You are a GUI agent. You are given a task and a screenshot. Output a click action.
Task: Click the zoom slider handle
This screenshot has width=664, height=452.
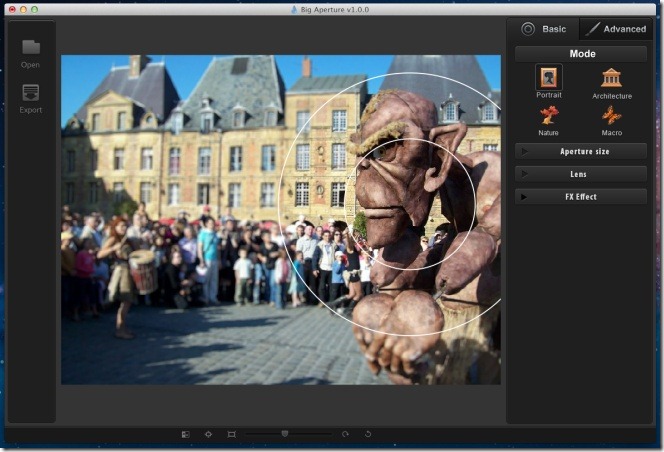pyautogui.click(x=285, y=434)
